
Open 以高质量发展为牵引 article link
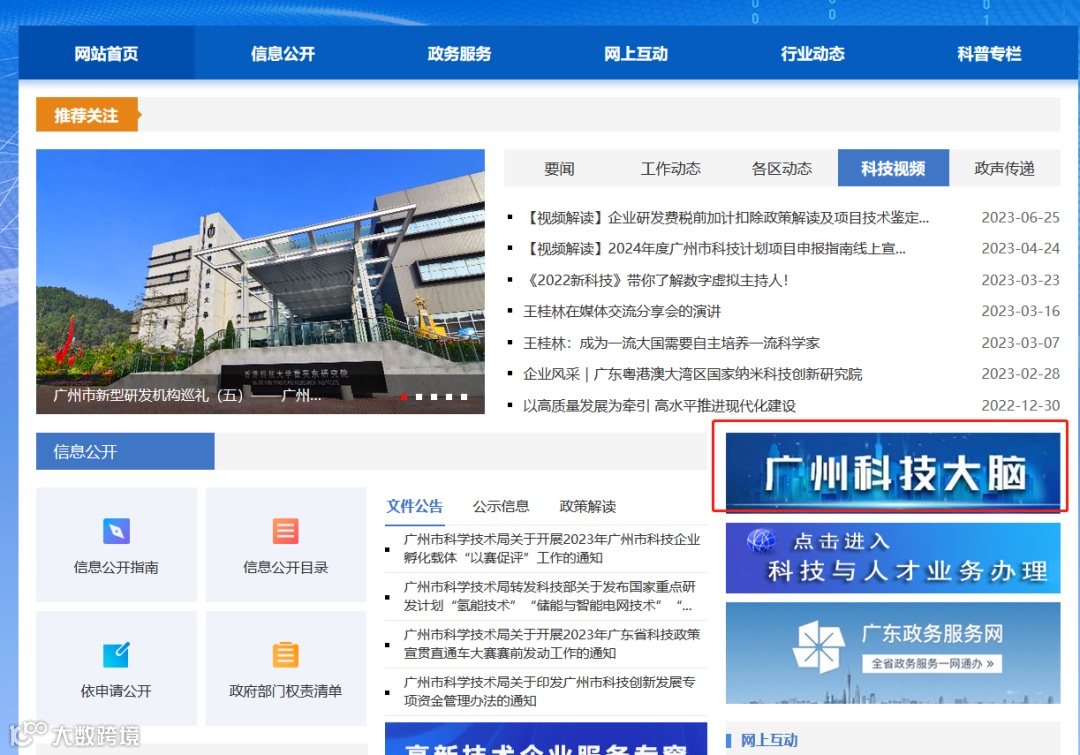coord(659,406)
